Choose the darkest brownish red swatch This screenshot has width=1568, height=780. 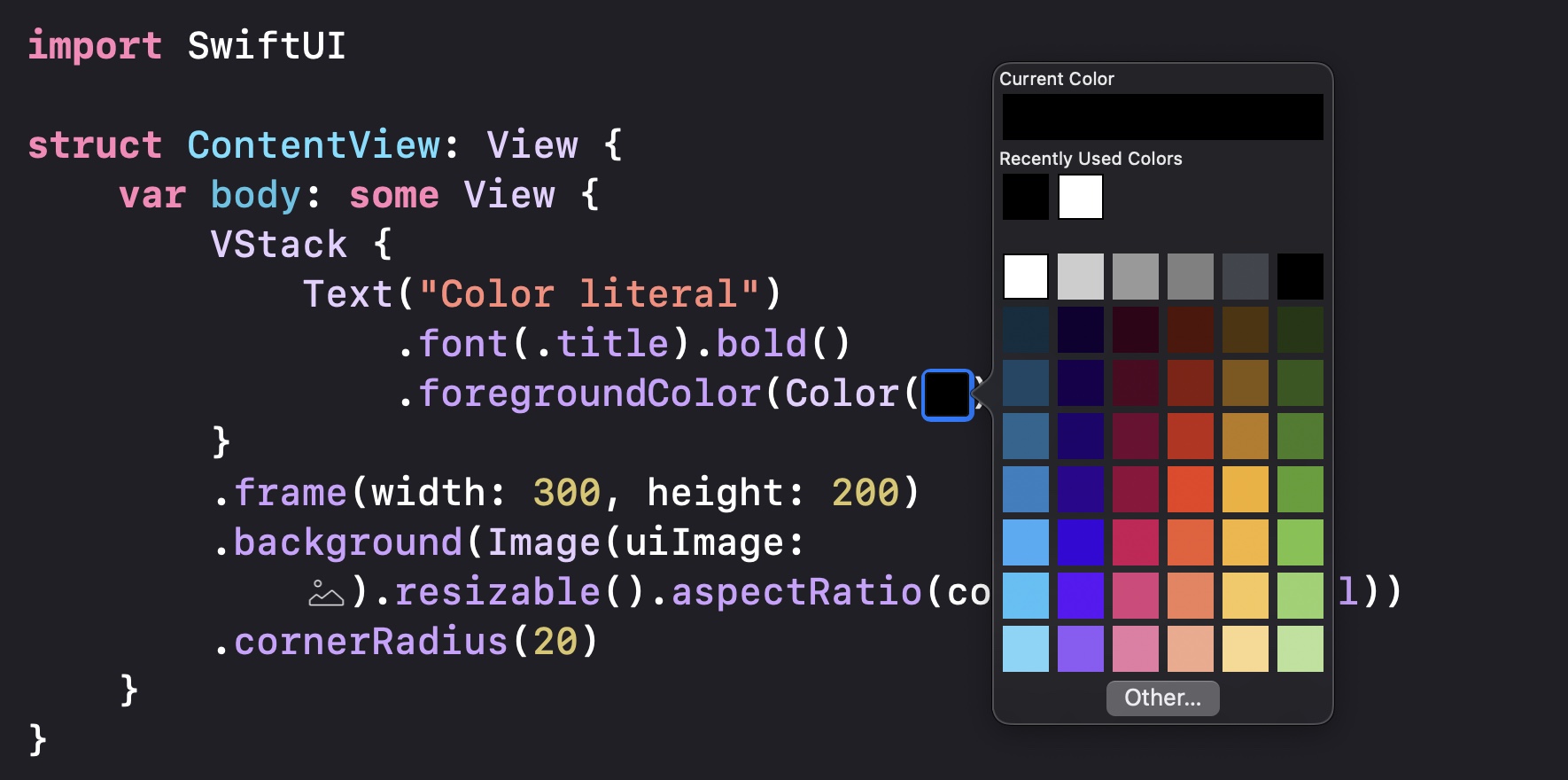point(1191,330)
